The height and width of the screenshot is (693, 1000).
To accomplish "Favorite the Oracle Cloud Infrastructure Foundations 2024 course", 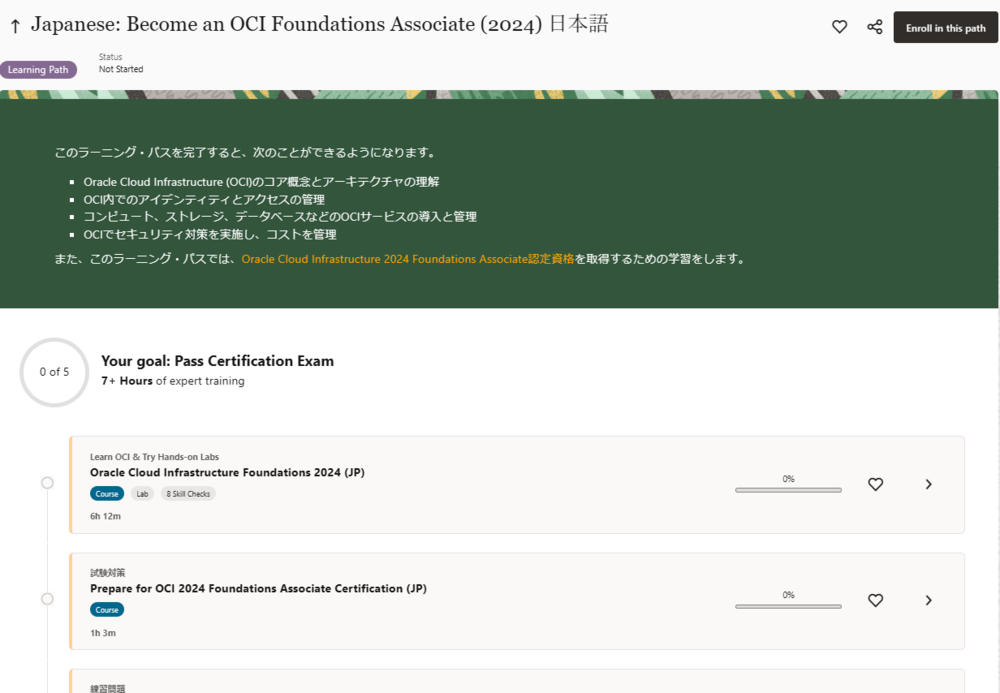I will tap(875, 484).
